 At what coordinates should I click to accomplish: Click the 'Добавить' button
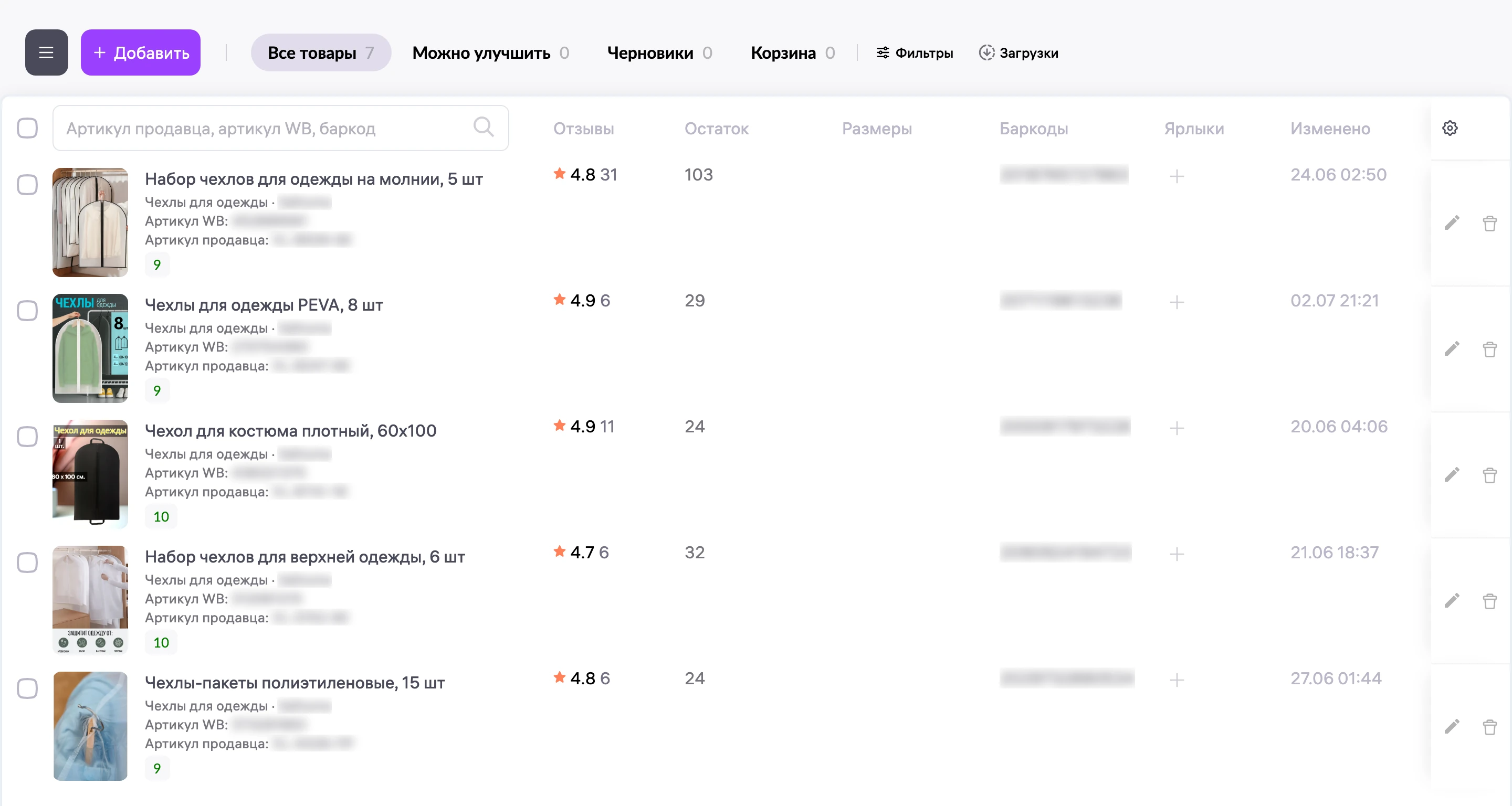(140, 53)
